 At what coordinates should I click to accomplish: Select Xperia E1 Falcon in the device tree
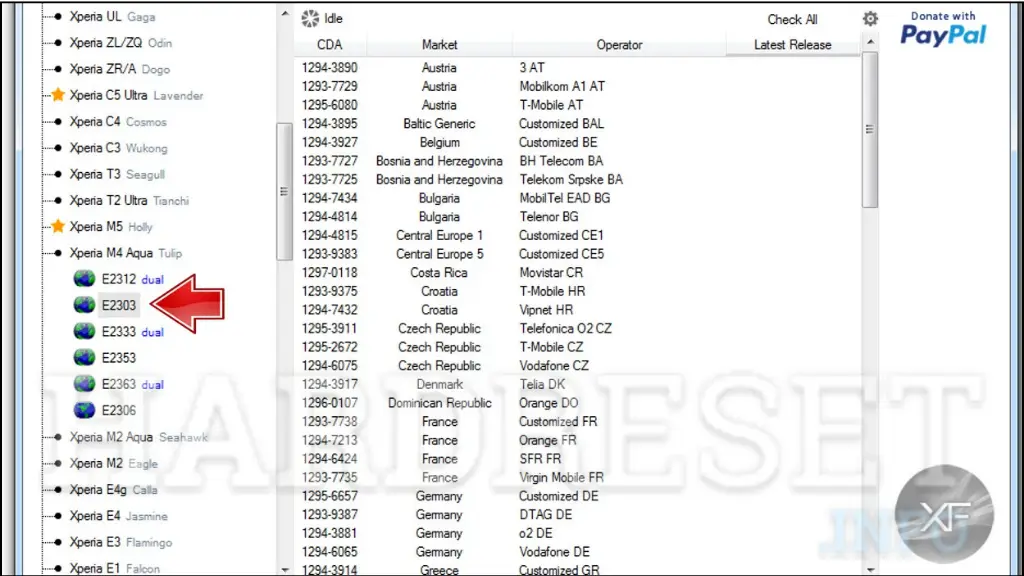pos(114,568)
